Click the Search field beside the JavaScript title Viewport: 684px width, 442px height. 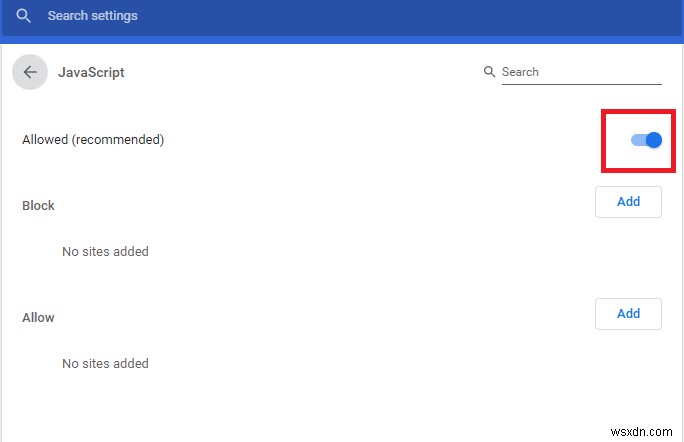[x=580, y=72]
